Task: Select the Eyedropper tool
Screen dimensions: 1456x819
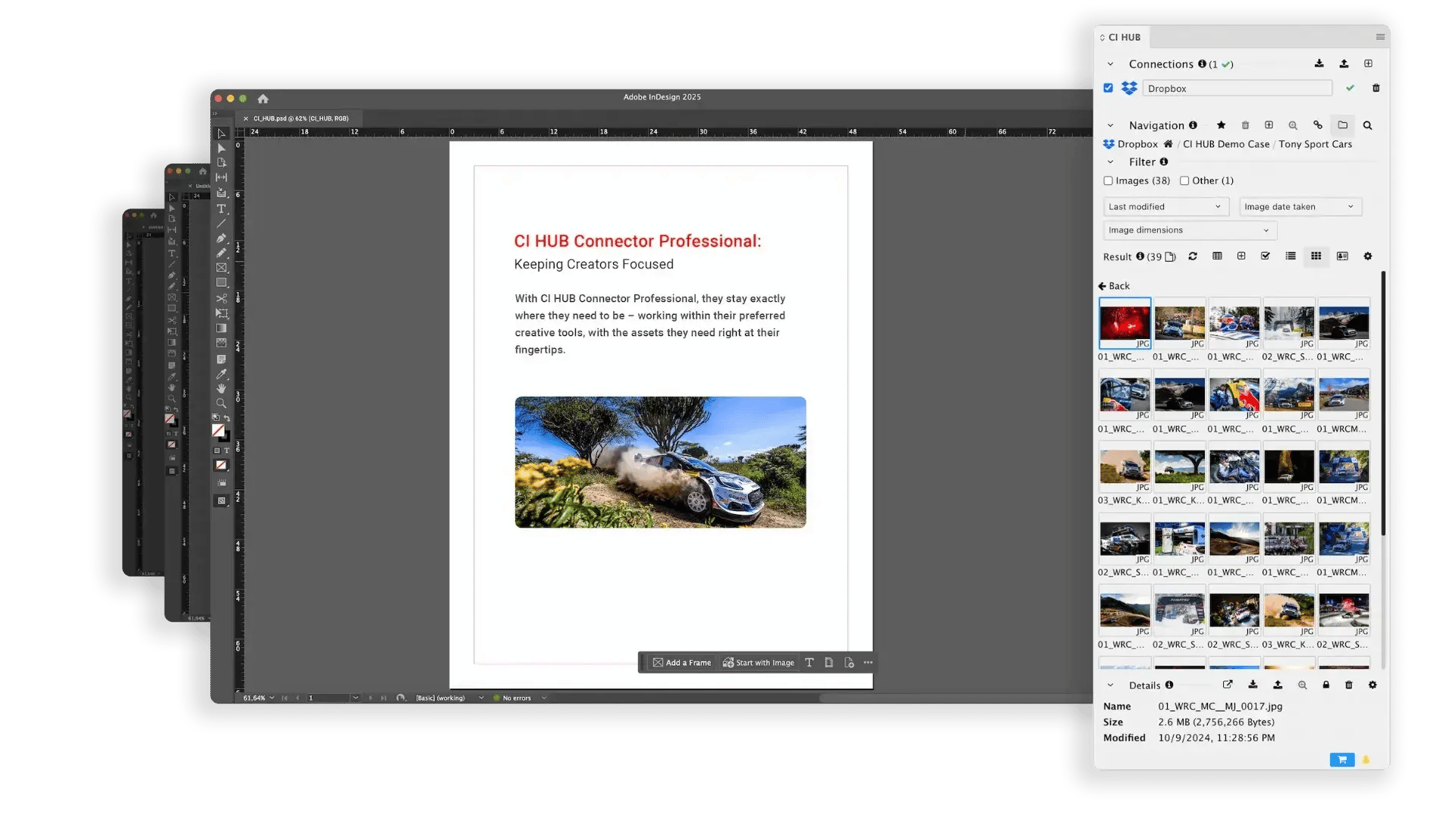Action: (x=222, y=374)
